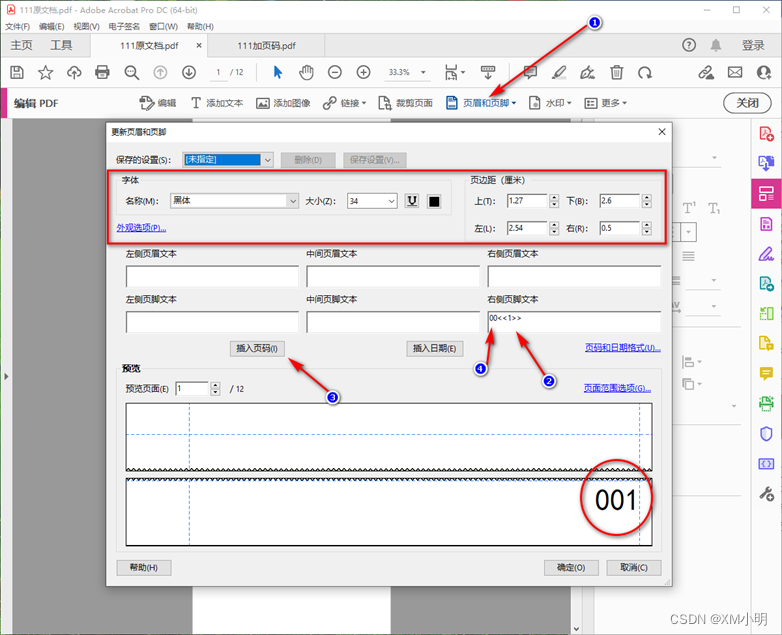Click the upload to cloud icon
This screenshot has height=635, width=782.
(x=74, y=73)
